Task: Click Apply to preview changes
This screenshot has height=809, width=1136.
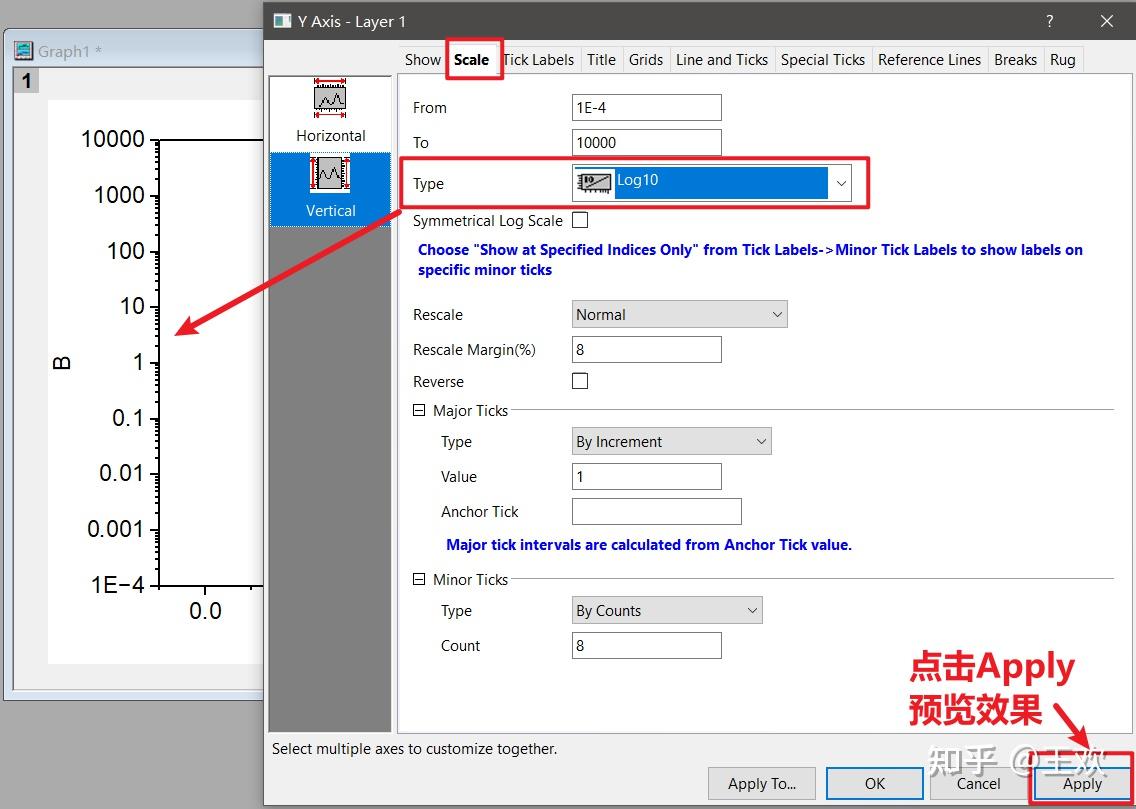Action: [x=1082, y=783]
